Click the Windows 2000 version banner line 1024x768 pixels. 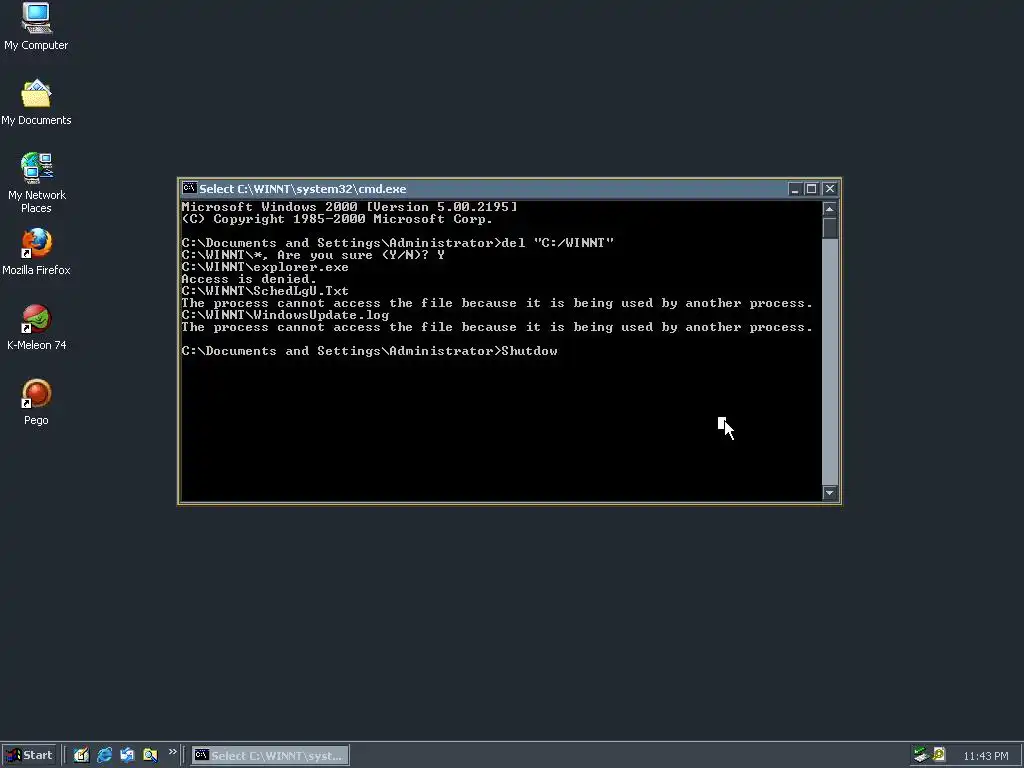click(x=349, y=206)
